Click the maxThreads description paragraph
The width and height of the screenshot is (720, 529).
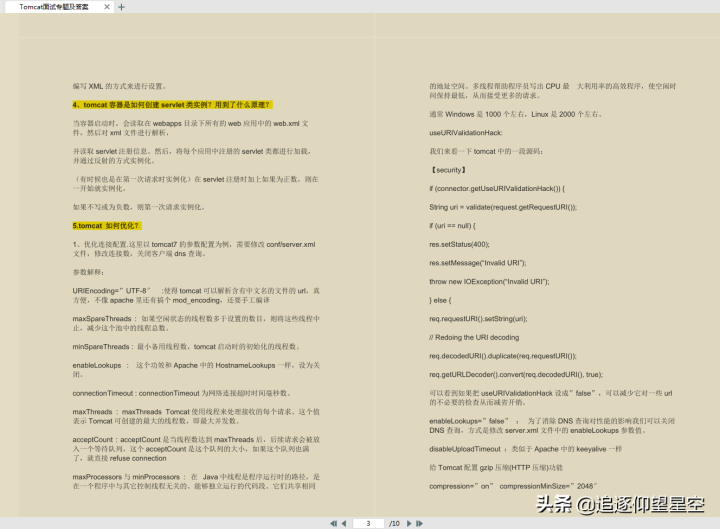coord(196,416)
